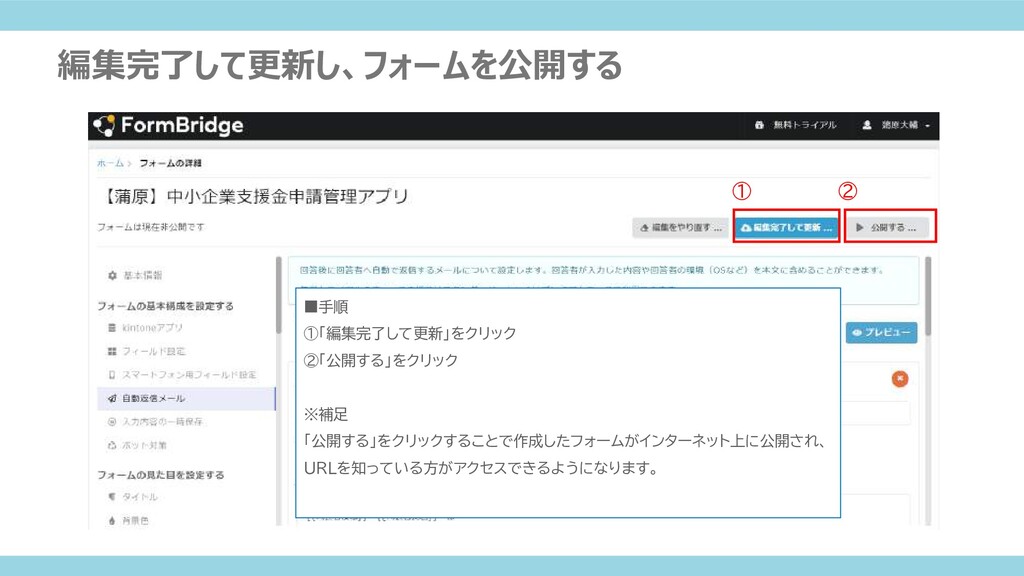The width and height of the screenshot is (1024, 576).
Task: Open the 無料トライアル menu item
Action: [x=795, y=125]
